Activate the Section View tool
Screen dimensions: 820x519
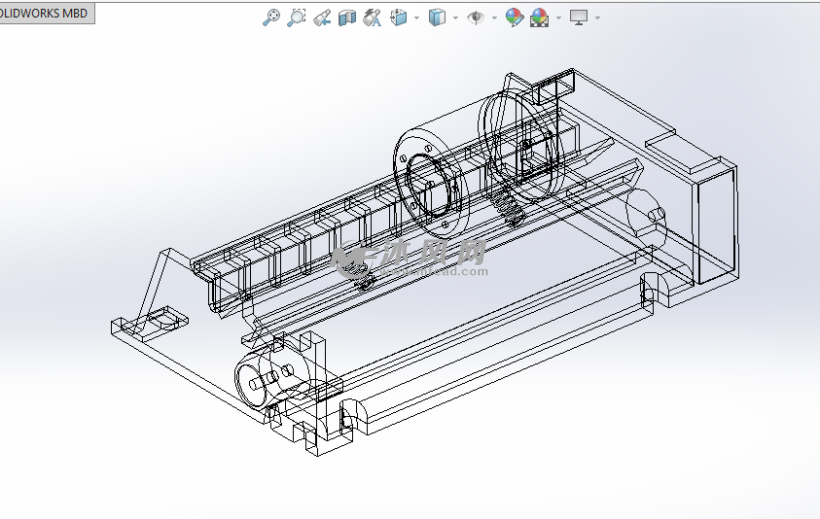pyautogui.click(x=347, y=18)
